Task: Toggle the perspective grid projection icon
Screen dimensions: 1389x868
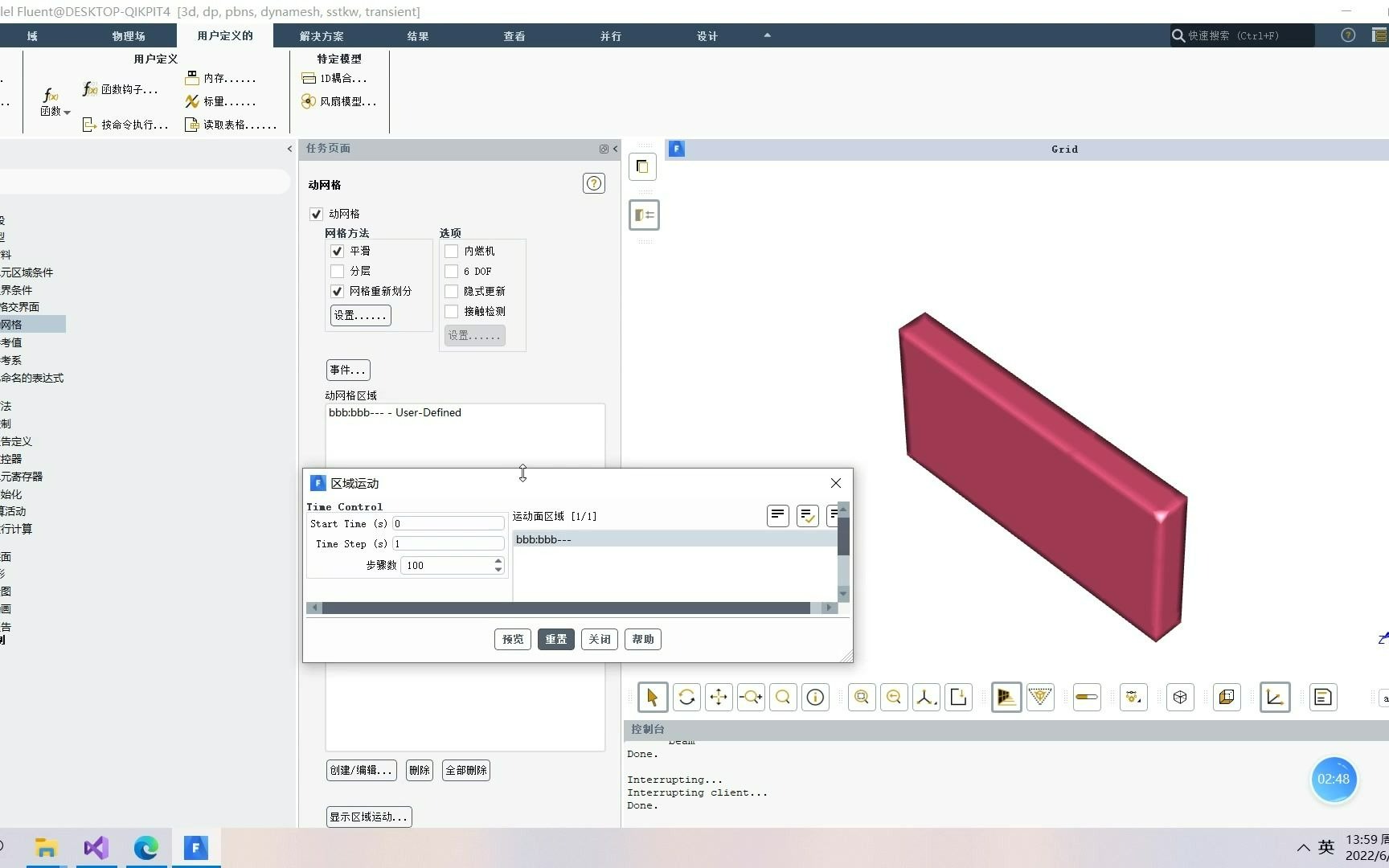Action: (x=1006, y=697)
